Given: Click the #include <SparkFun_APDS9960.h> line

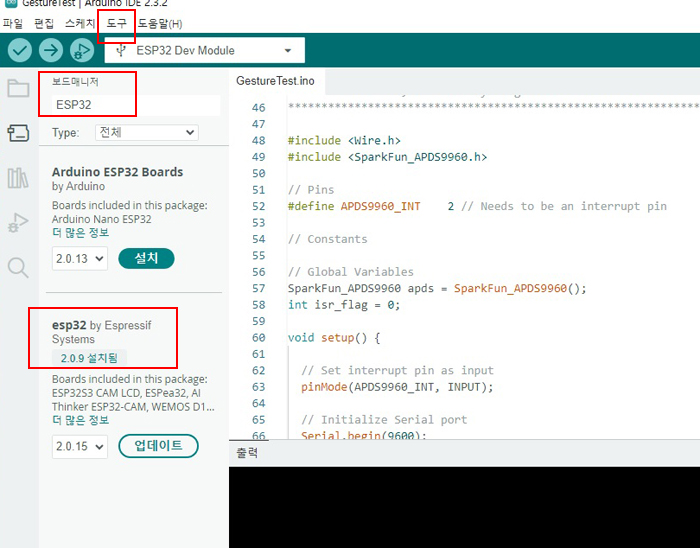Looking at the screenshot, I should 388,157.
